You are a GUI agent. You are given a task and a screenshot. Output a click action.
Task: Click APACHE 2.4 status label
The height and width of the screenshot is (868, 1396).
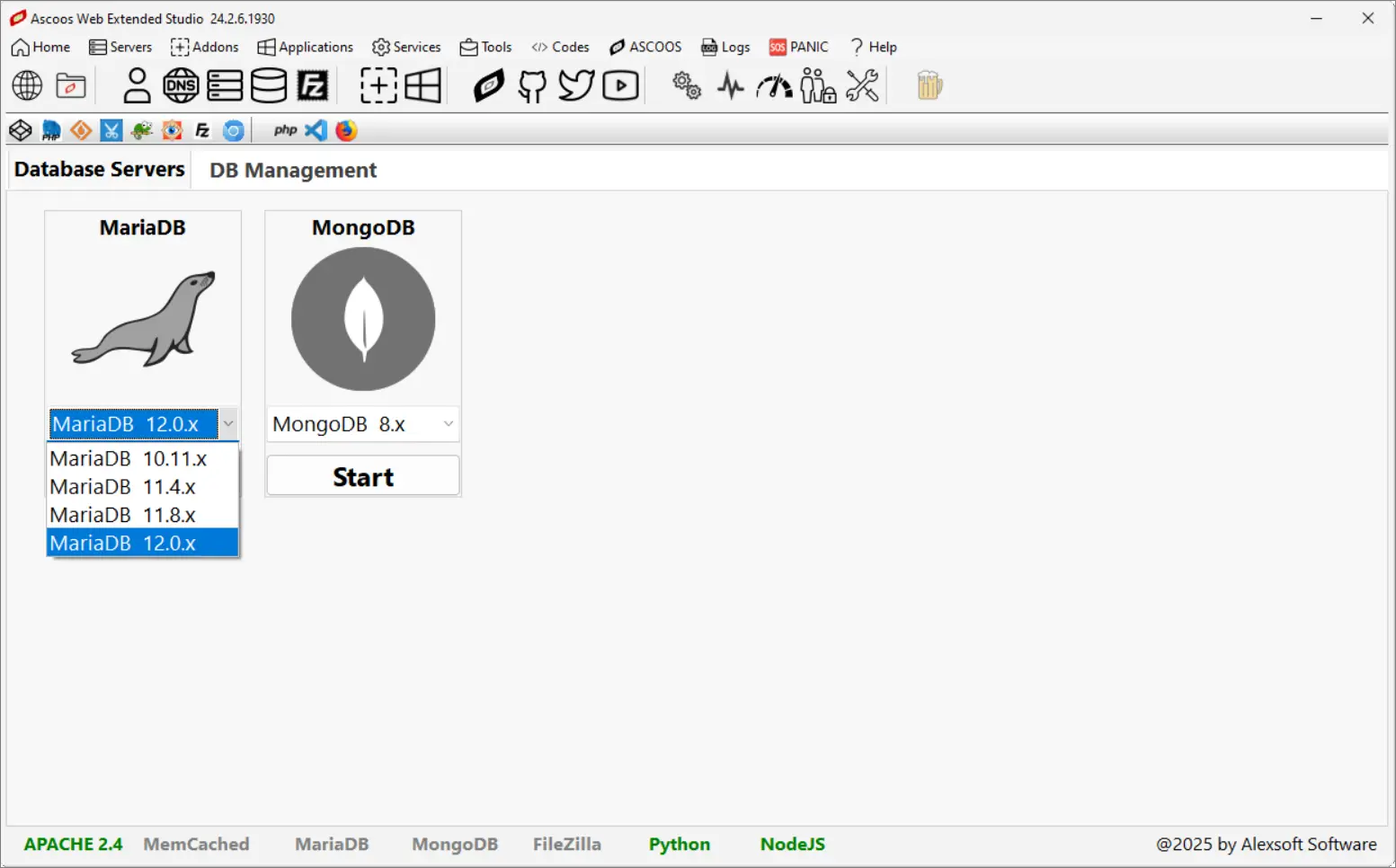pos(73,844)
